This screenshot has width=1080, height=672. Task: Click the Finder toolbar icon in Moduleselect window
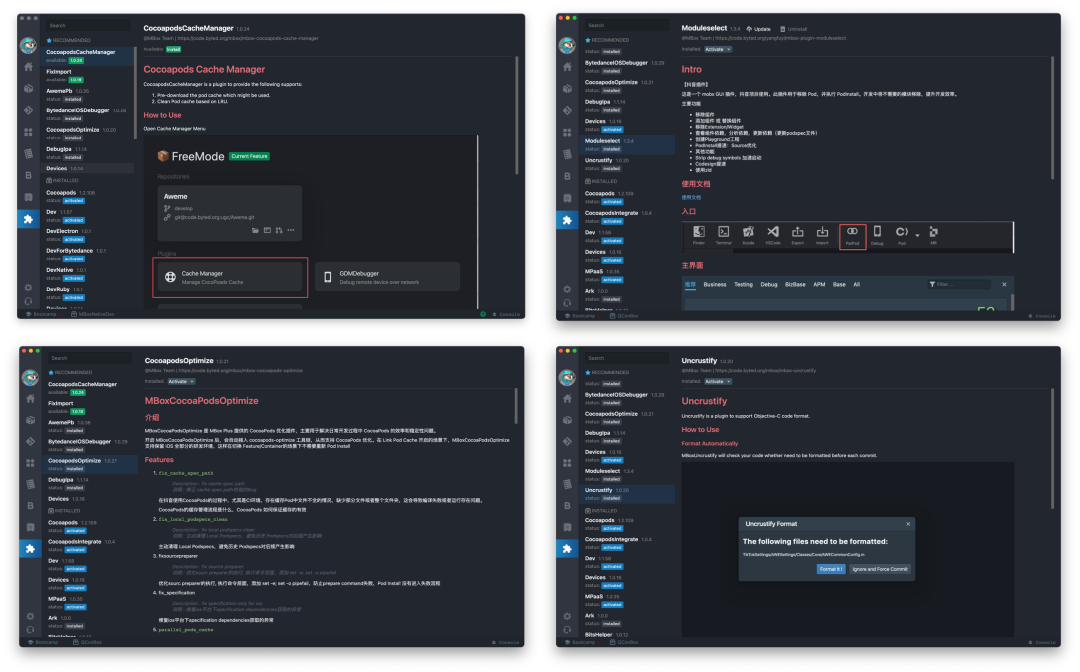(x=698, y=235)
